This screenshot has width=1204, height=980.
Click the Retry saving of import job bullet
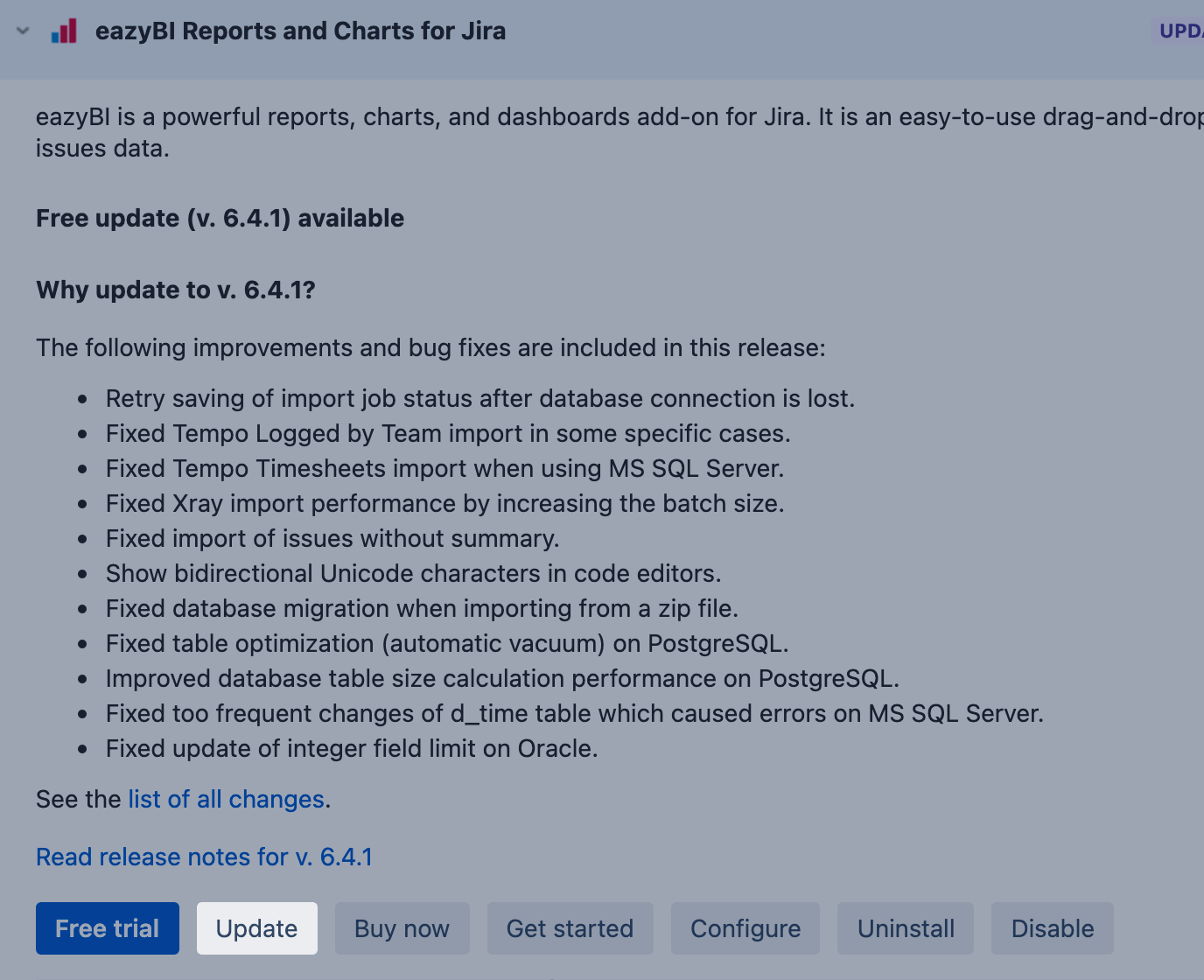[x=479, y=399]
